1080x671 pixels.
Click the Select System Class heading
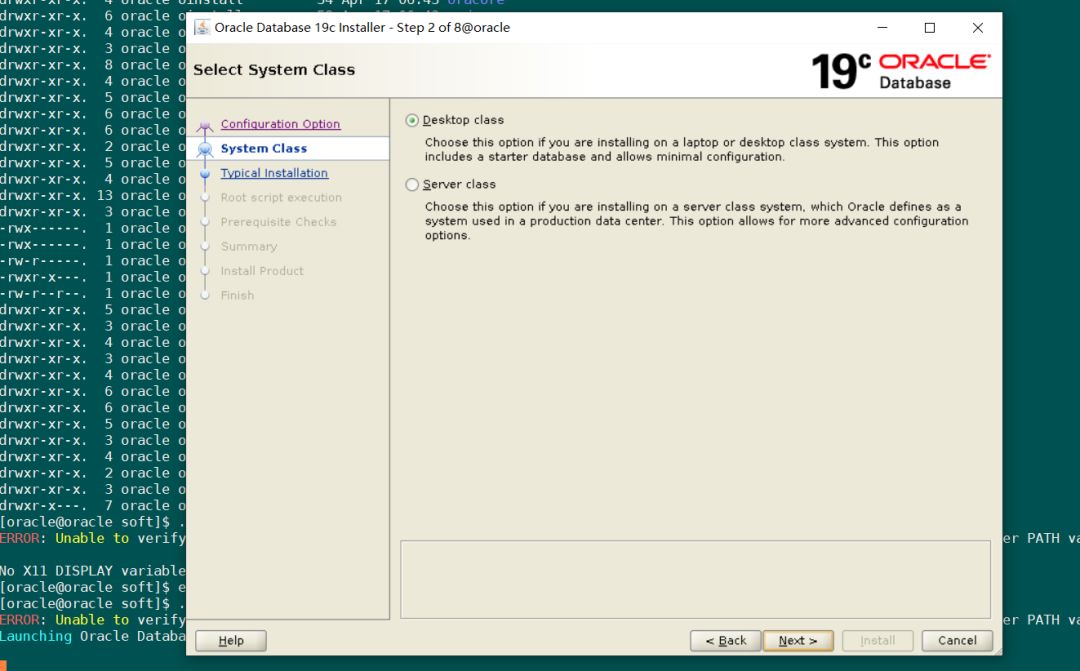274,70
